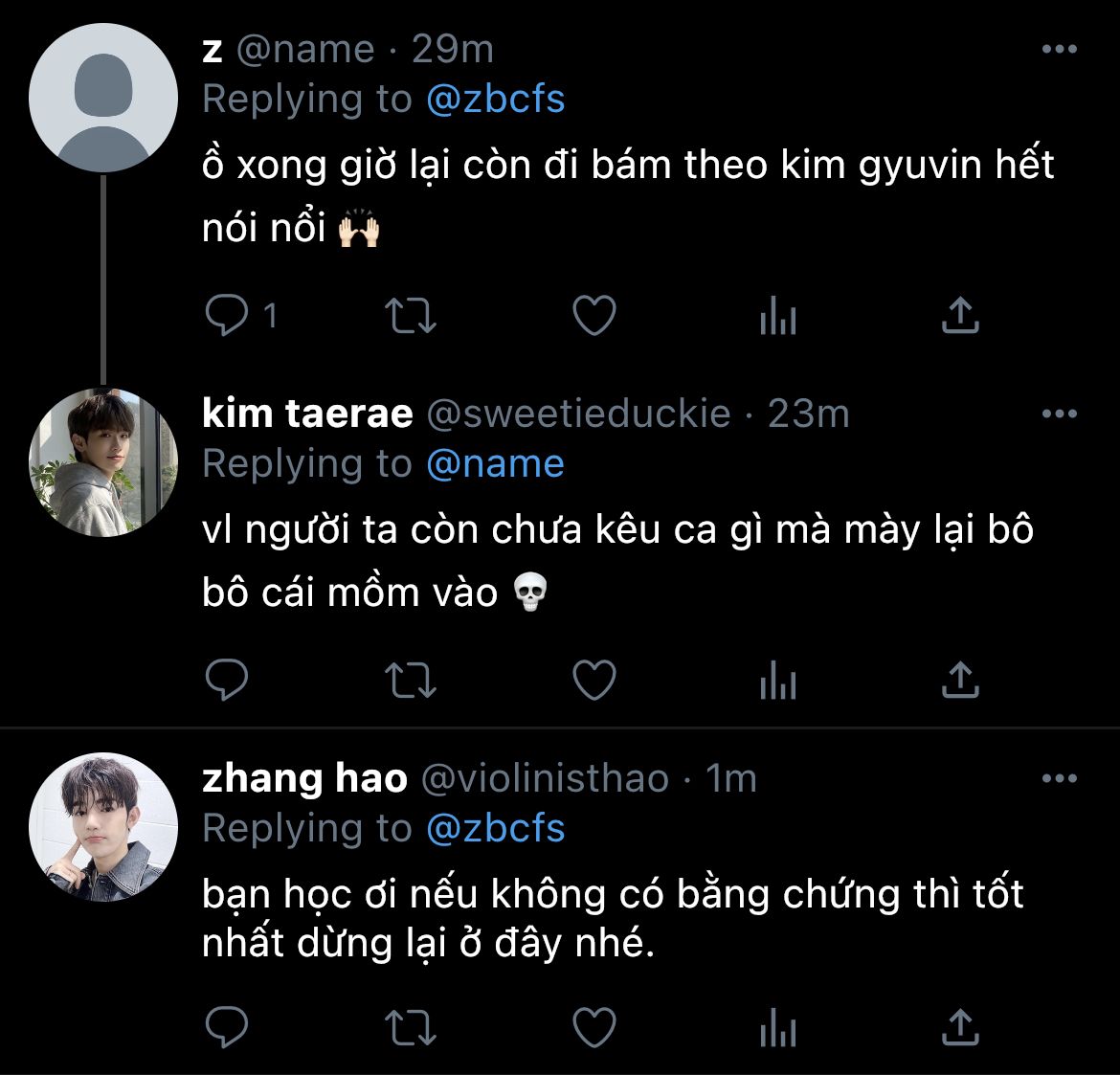Share kim taerae's tweet
This screenshot has width=1120, height=1075.
[x=959, y=681]
